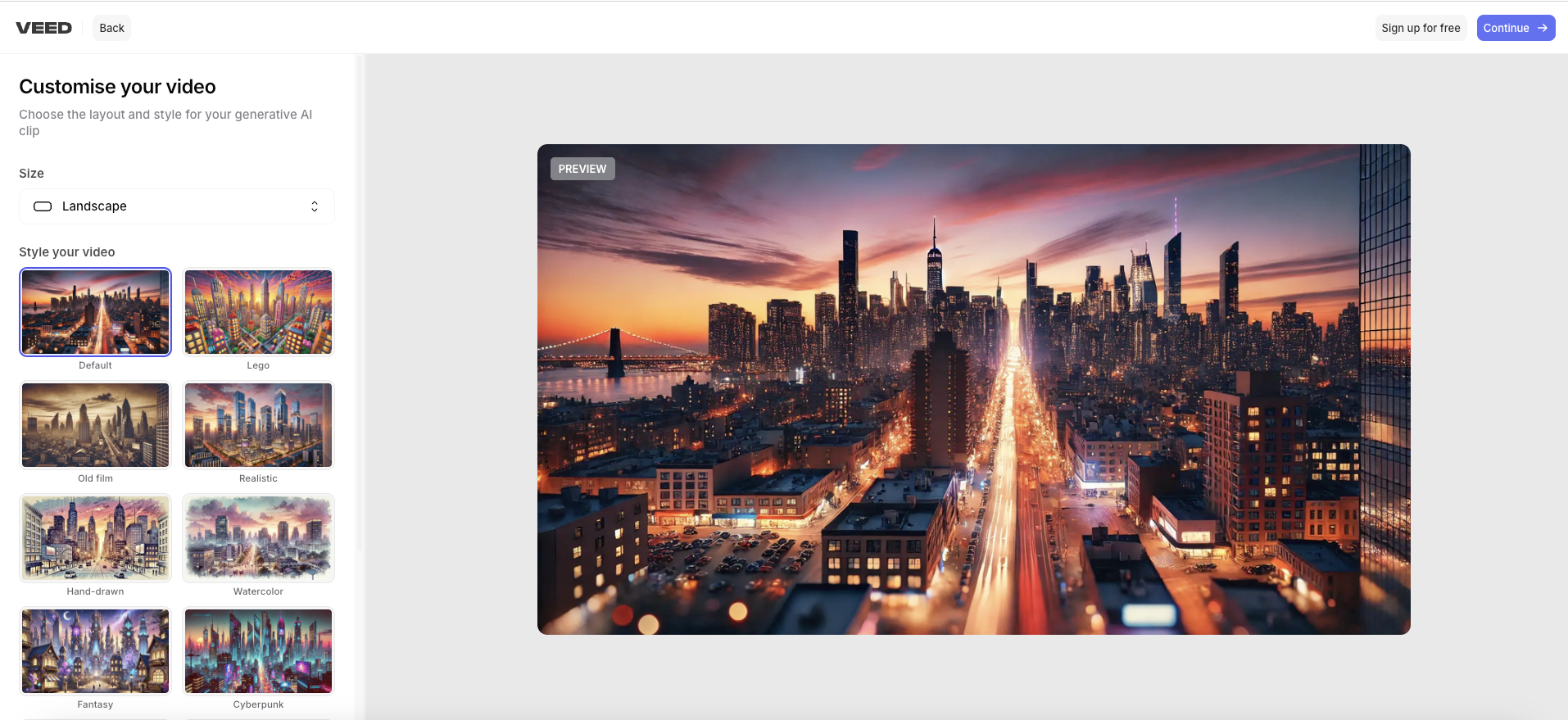Select the Fantasy style thumbnail
This screenshot has width=1568, height=720.
point(96,651)
